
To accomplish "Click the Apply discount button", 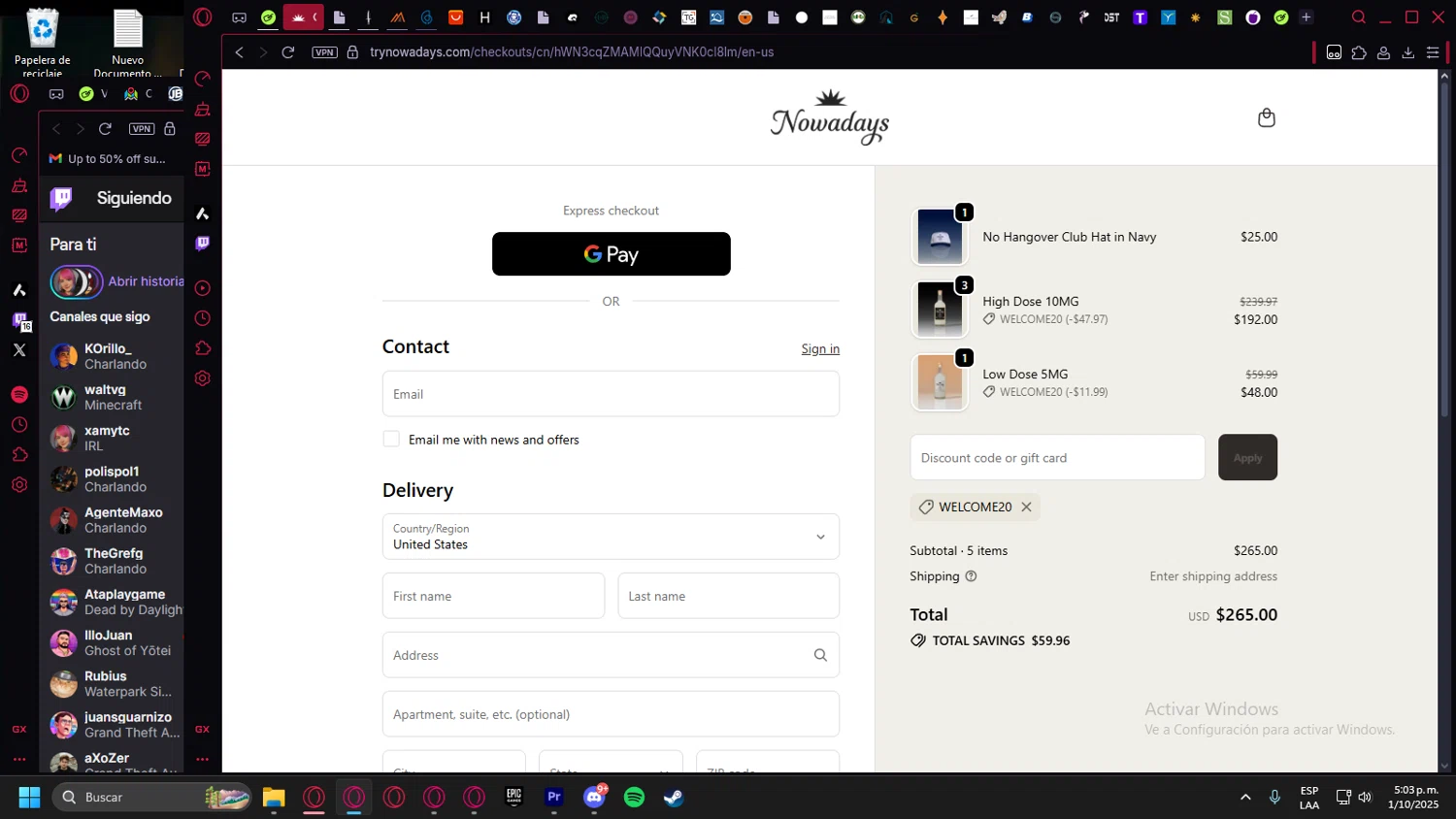I will [x=1247, y=457].
